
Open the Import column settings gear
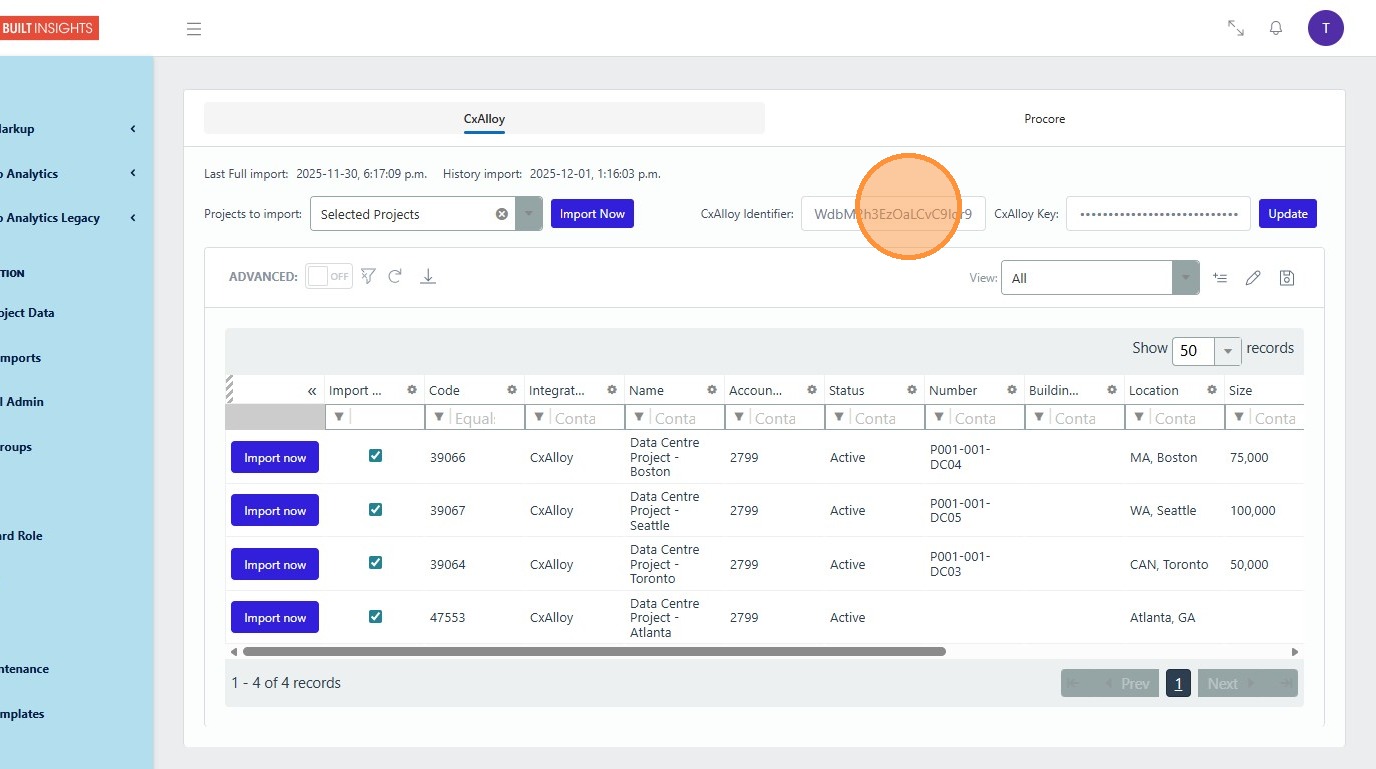pyautogui.click(x=412, y=390)
